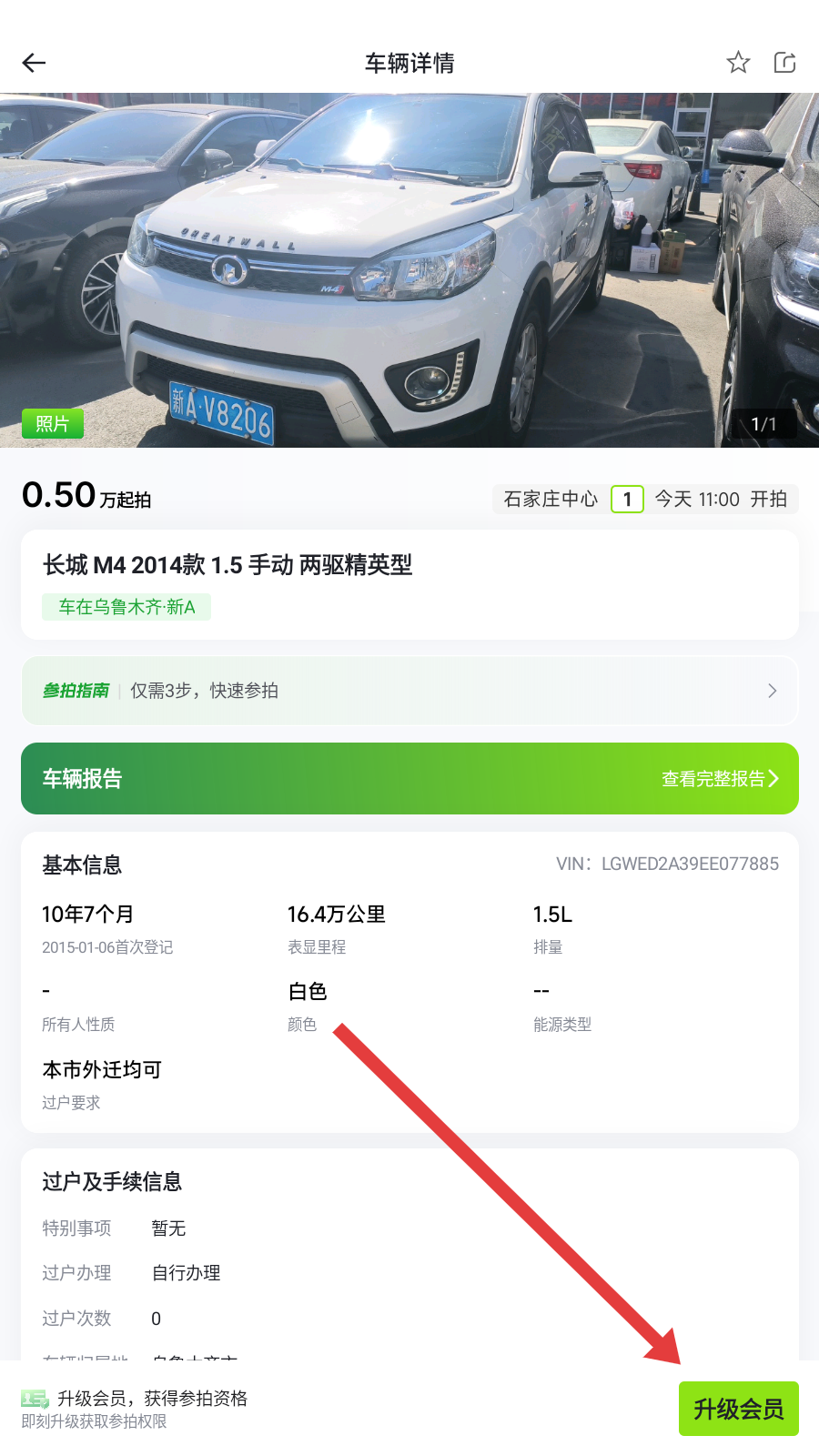Tap the 过户及手续信息 section heading
The image size is (819, 1456).
pyautogui.click(x=112, y=1181)
